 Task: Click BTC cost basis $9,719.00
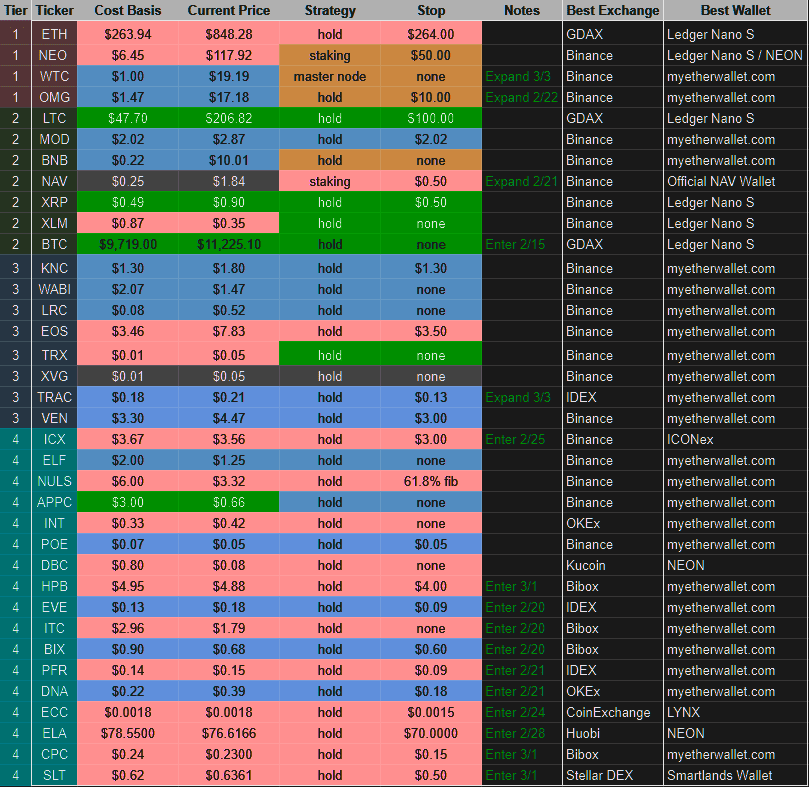point(128,245)
